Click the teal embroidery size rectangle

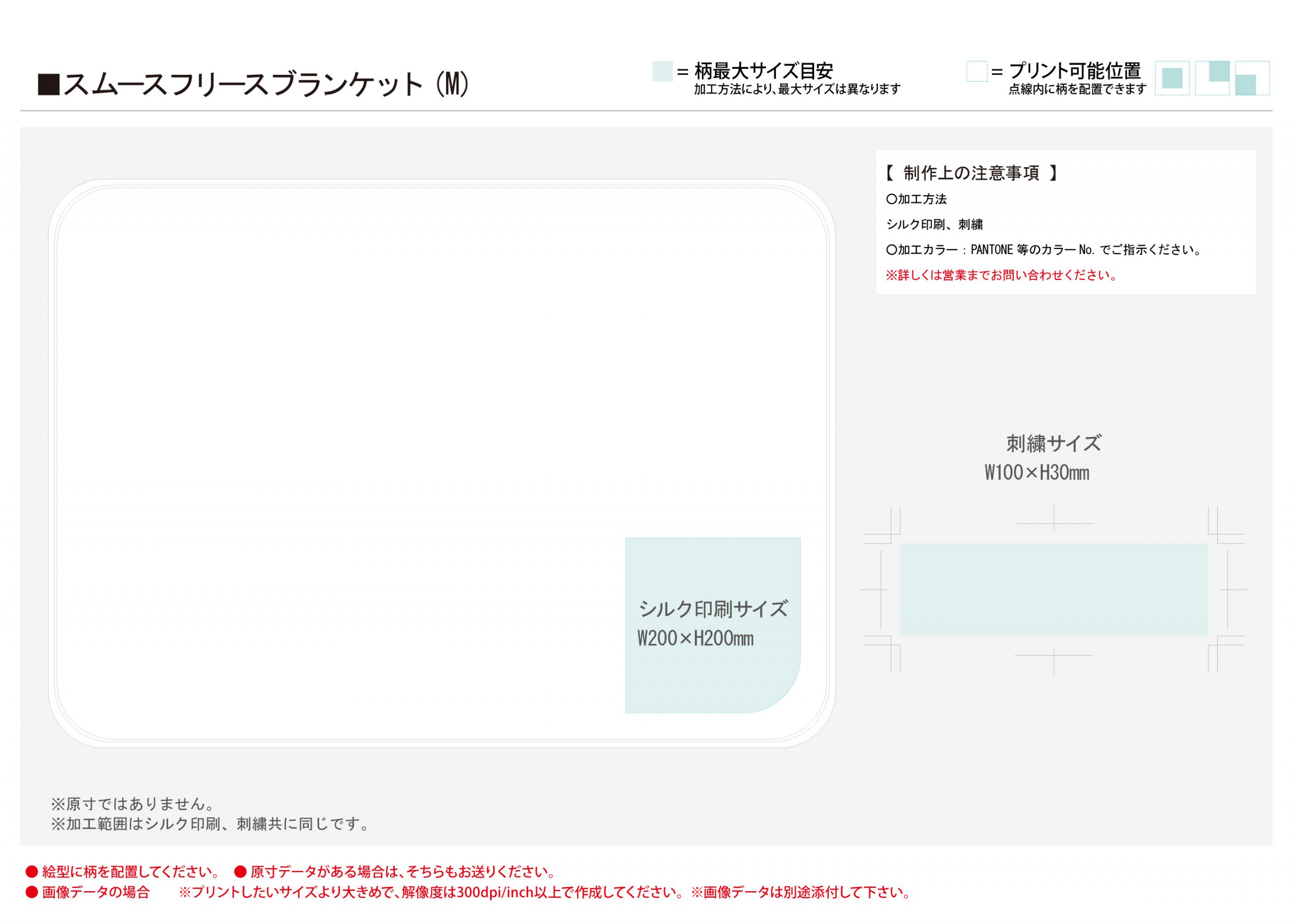tap(1054, 590)
